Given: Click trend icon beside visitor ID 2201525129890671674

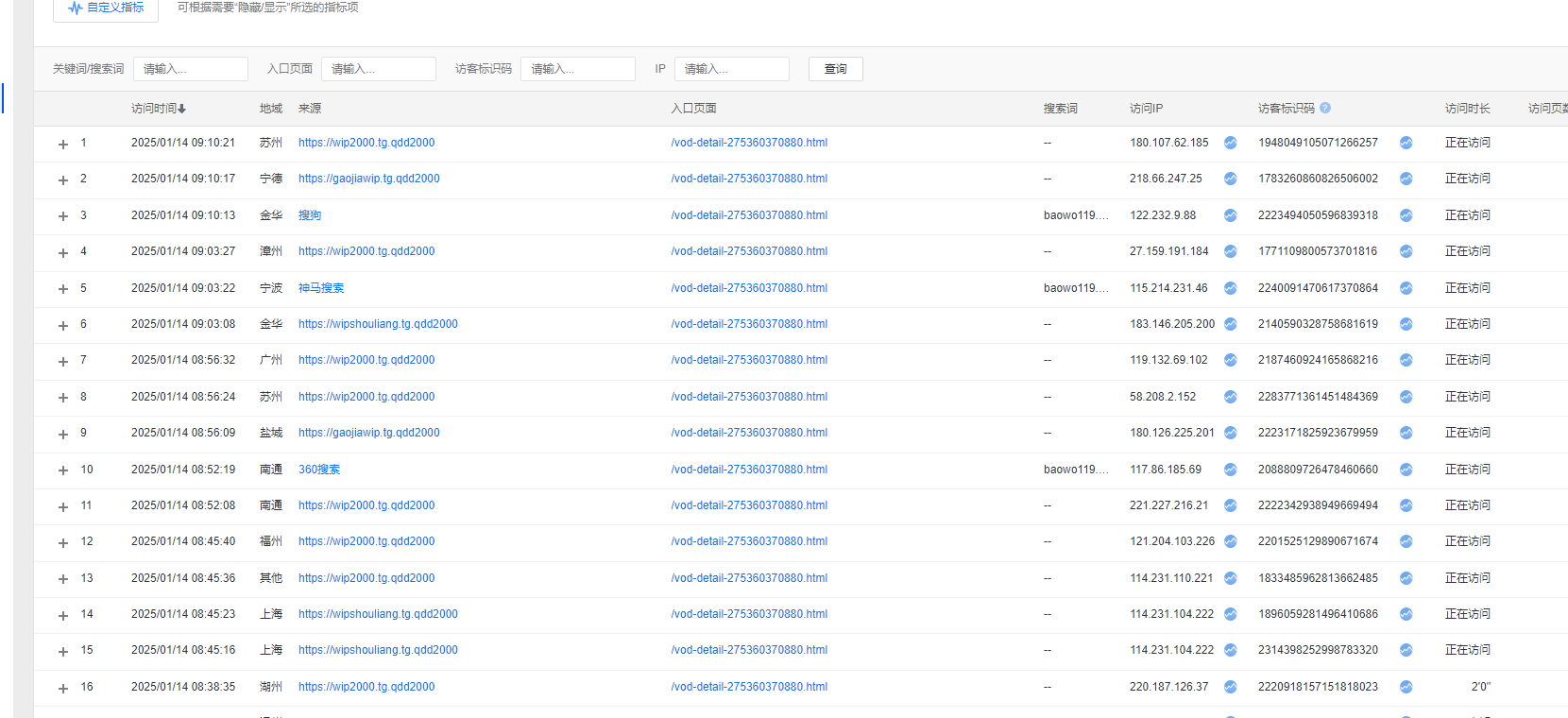Looking at the screenshot, I should [1406, 541].
